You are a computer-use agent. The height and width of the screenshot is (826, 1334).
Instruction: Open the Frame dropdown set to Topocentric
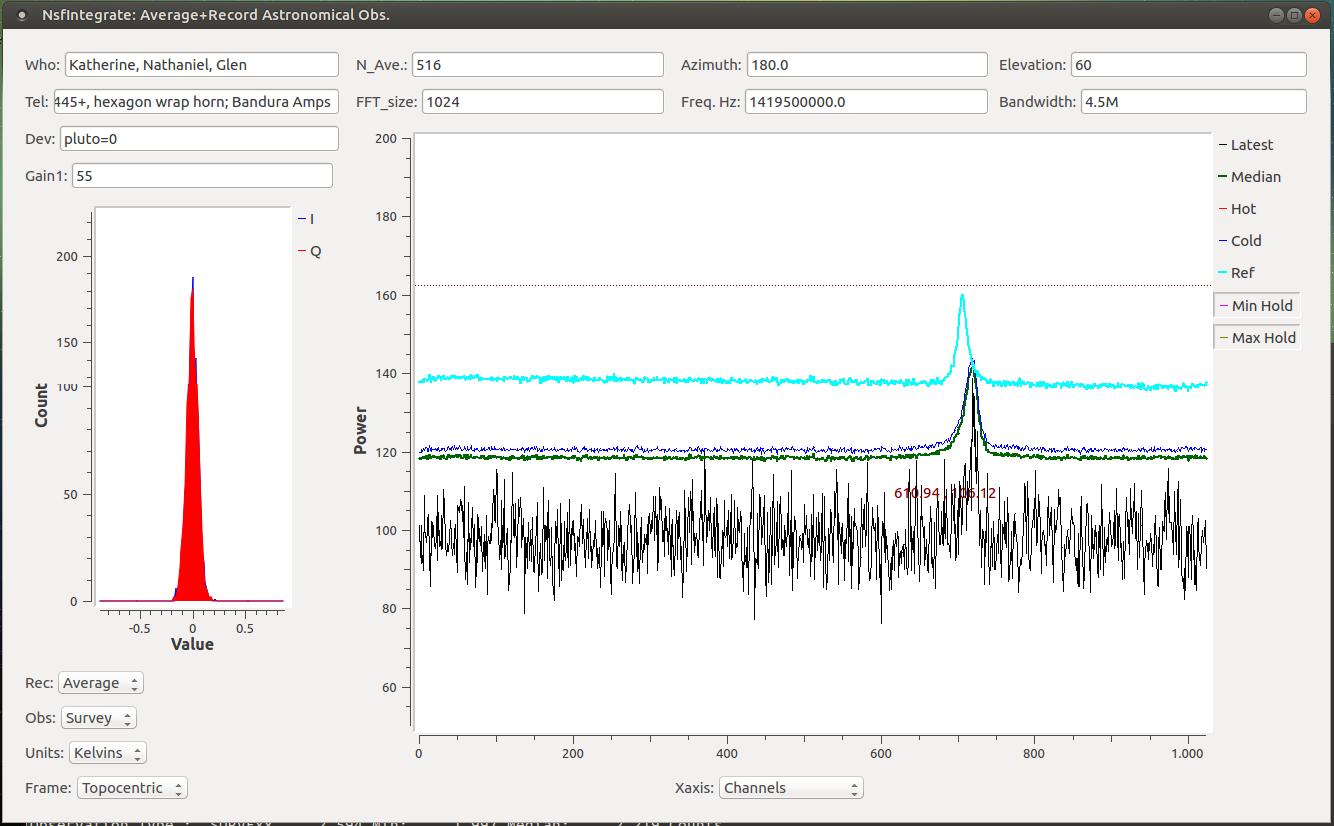(x=132, y=788)
